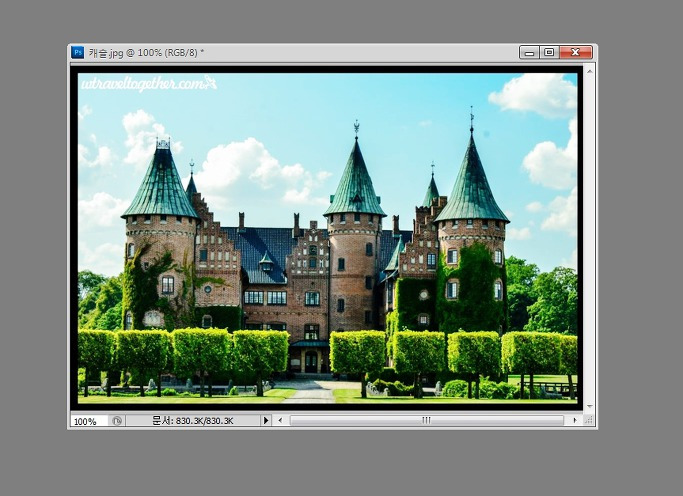
Task: Click the horizontal scrollbar thumb
Action: [427, 421]
